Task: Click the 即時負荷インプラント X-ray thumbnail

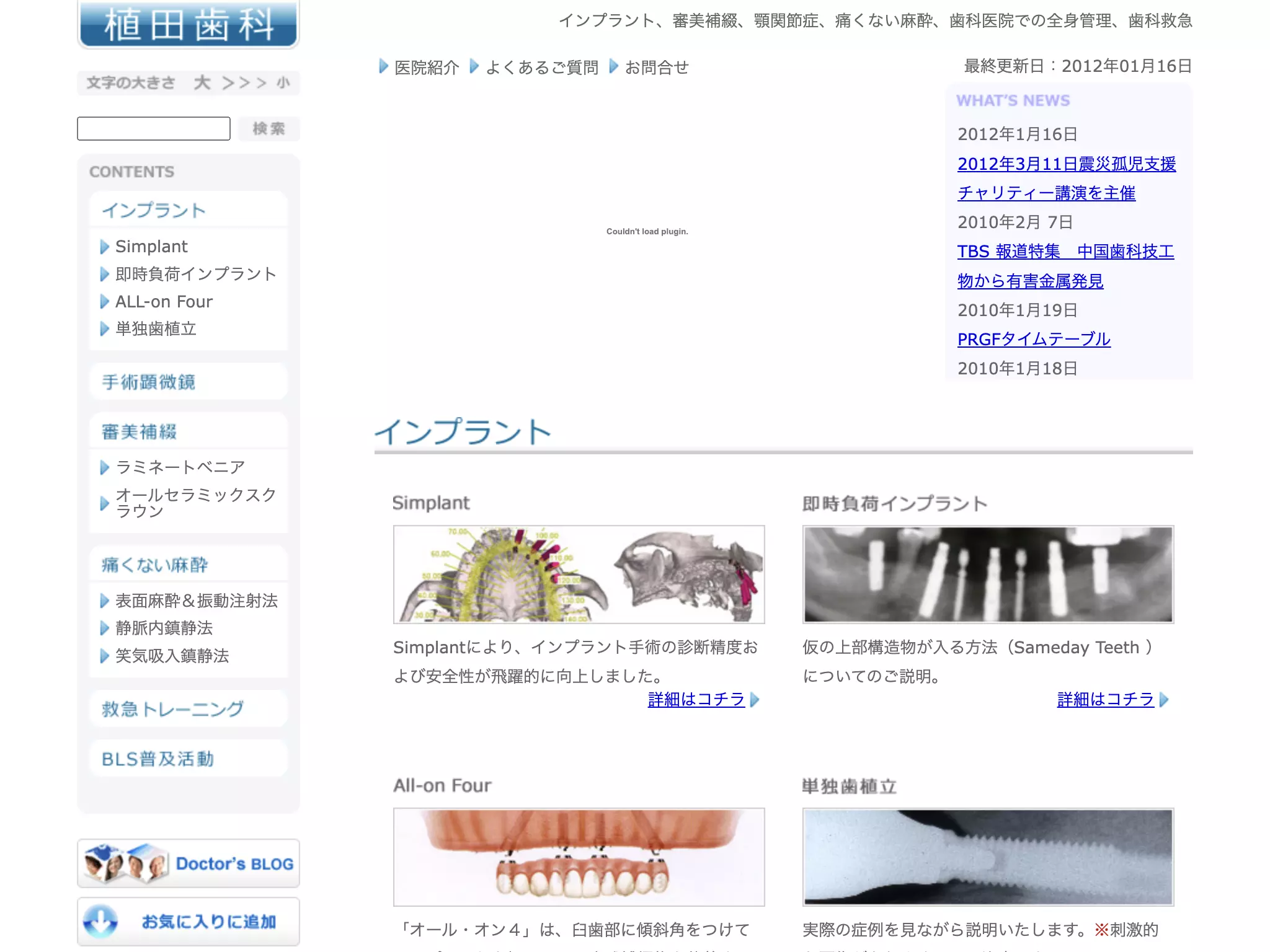Action: coord(988,575)
